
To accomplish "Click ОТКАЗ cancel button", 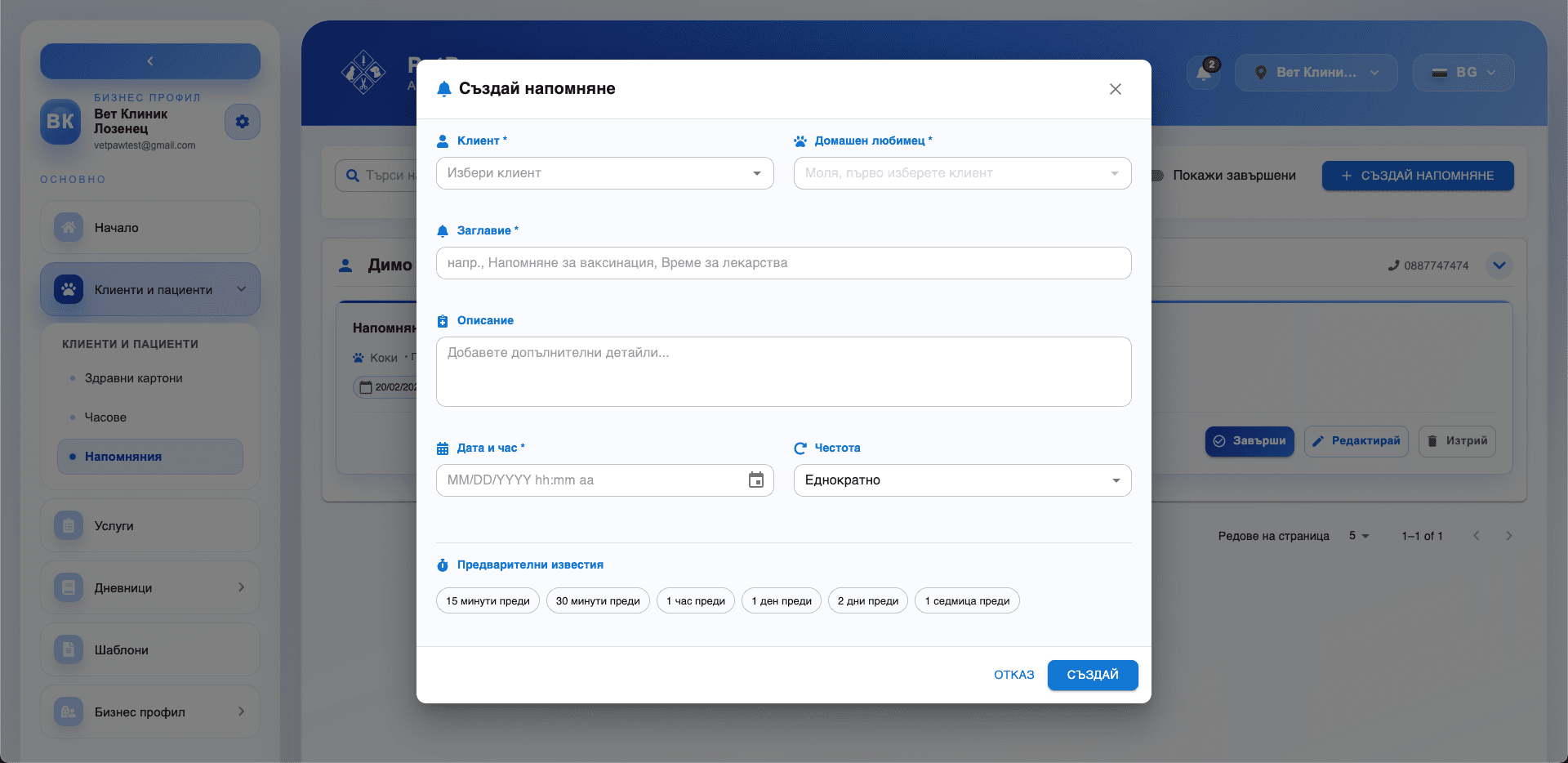I will pyautogui.click(x=1013, y=675).
